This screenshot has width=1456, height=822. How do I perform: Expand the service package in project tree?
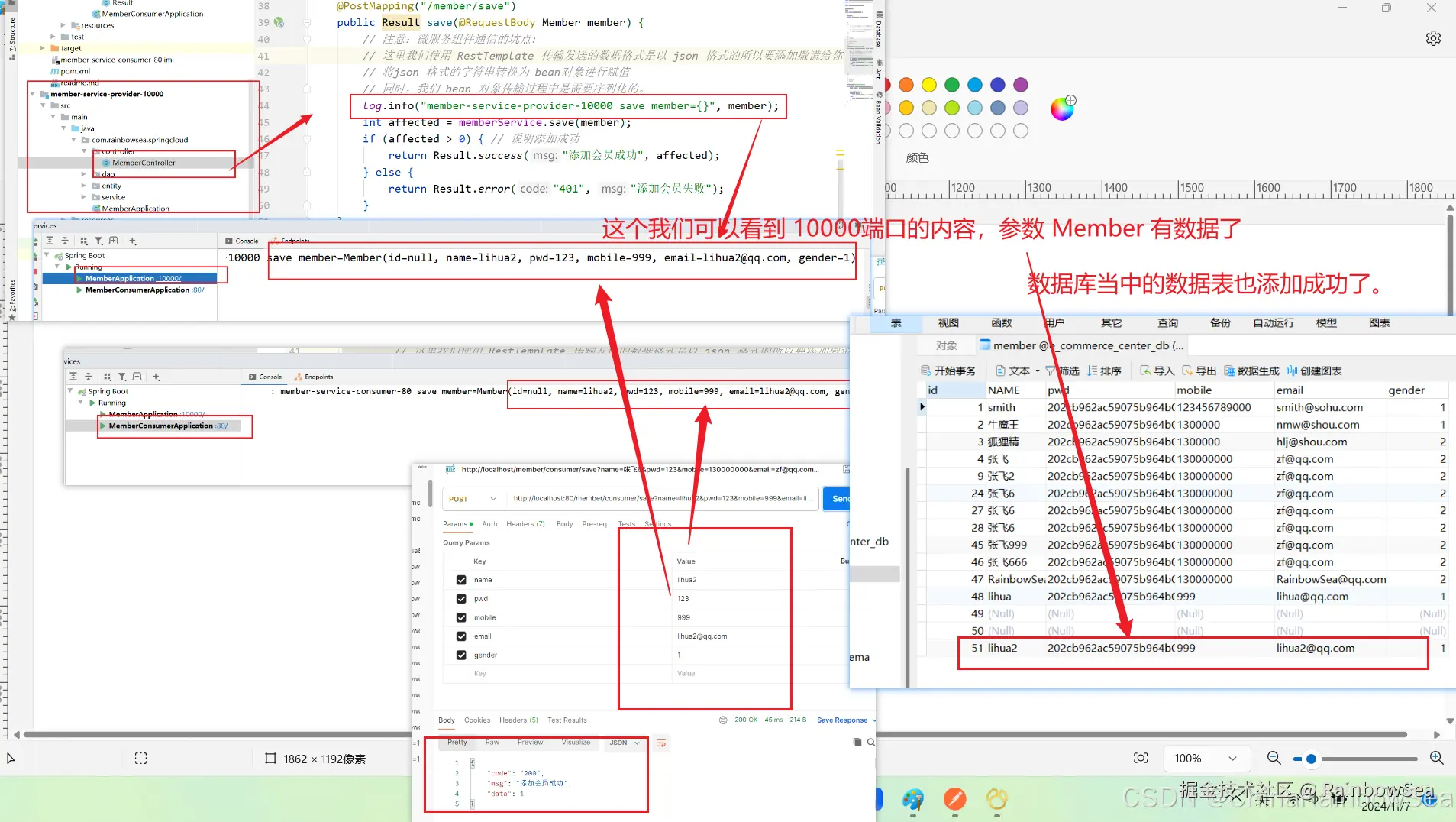[x=83, y=197]
